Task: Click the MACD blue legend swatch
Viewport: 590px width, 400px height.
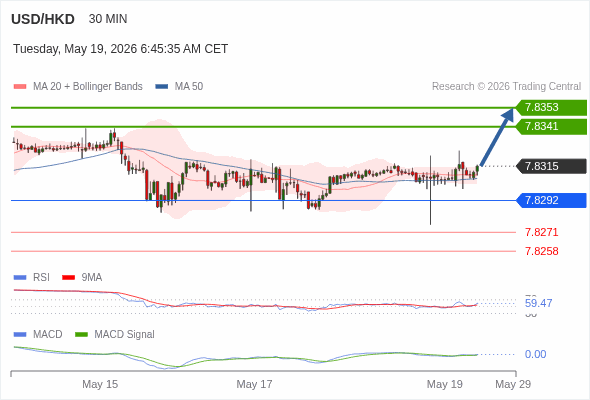Action: (x=20, y=335)
